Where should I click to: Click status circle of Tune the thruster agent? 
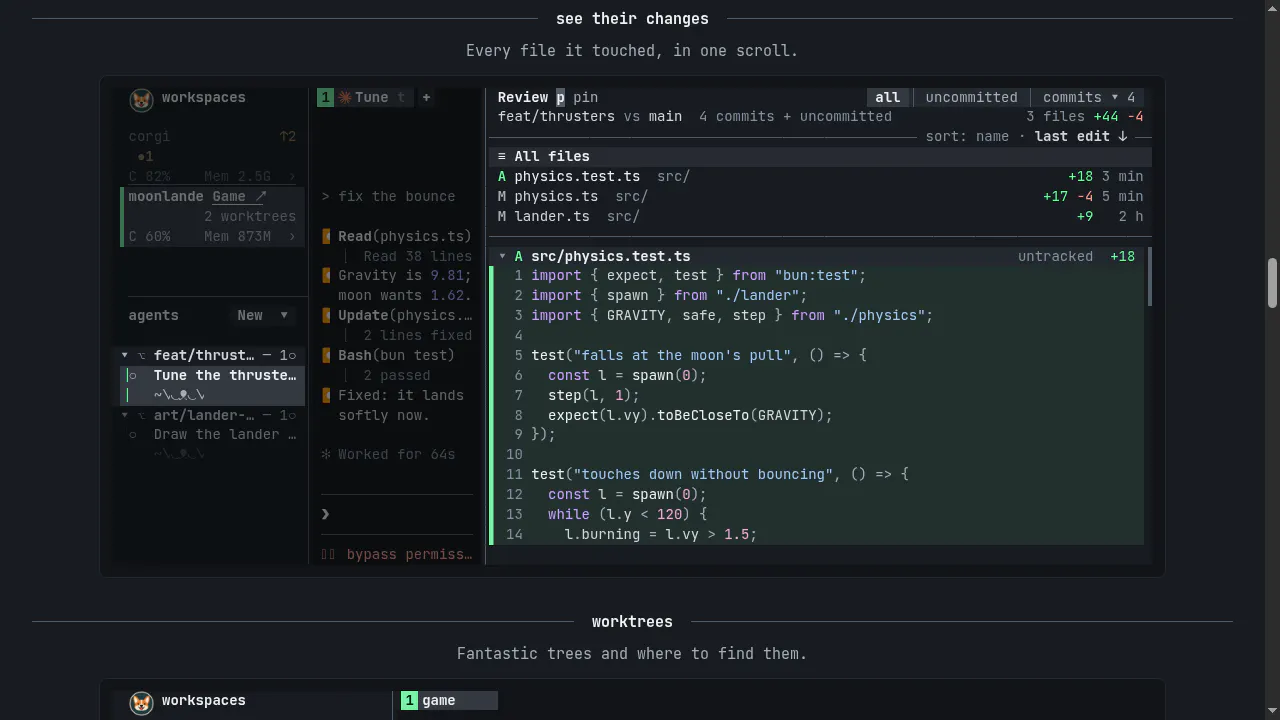(133, 375)
